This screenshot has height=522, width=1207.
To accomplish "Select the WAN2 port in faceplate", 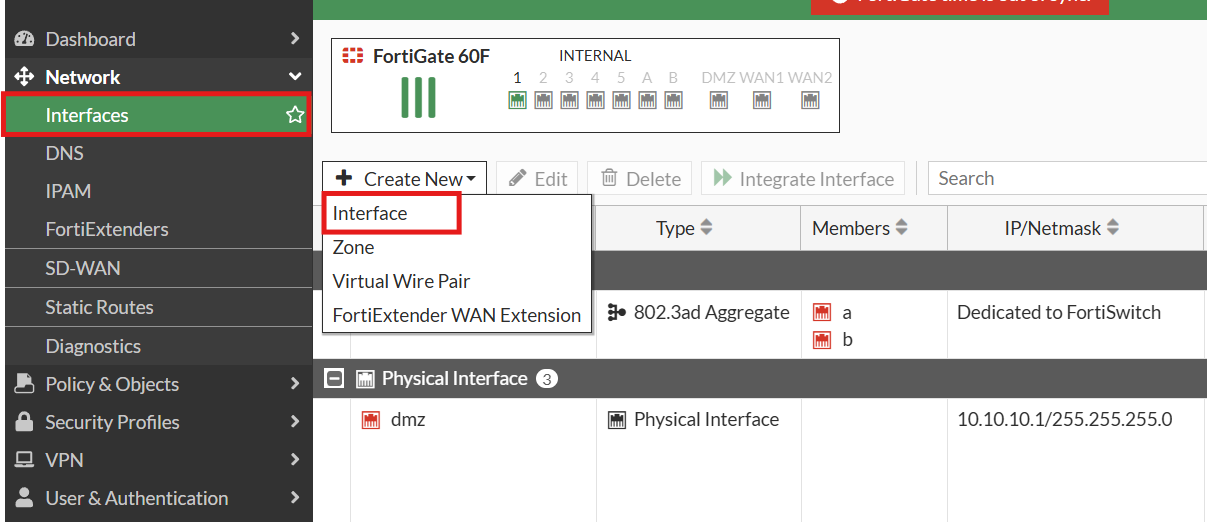I will point(810,100).
